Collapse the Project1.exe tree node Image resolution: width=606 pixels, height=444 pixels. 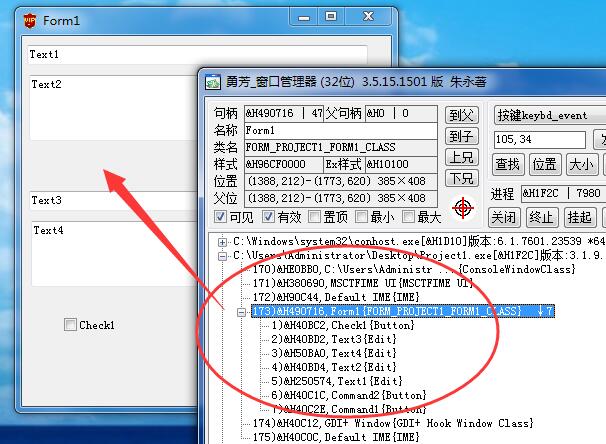pos(222,256)
